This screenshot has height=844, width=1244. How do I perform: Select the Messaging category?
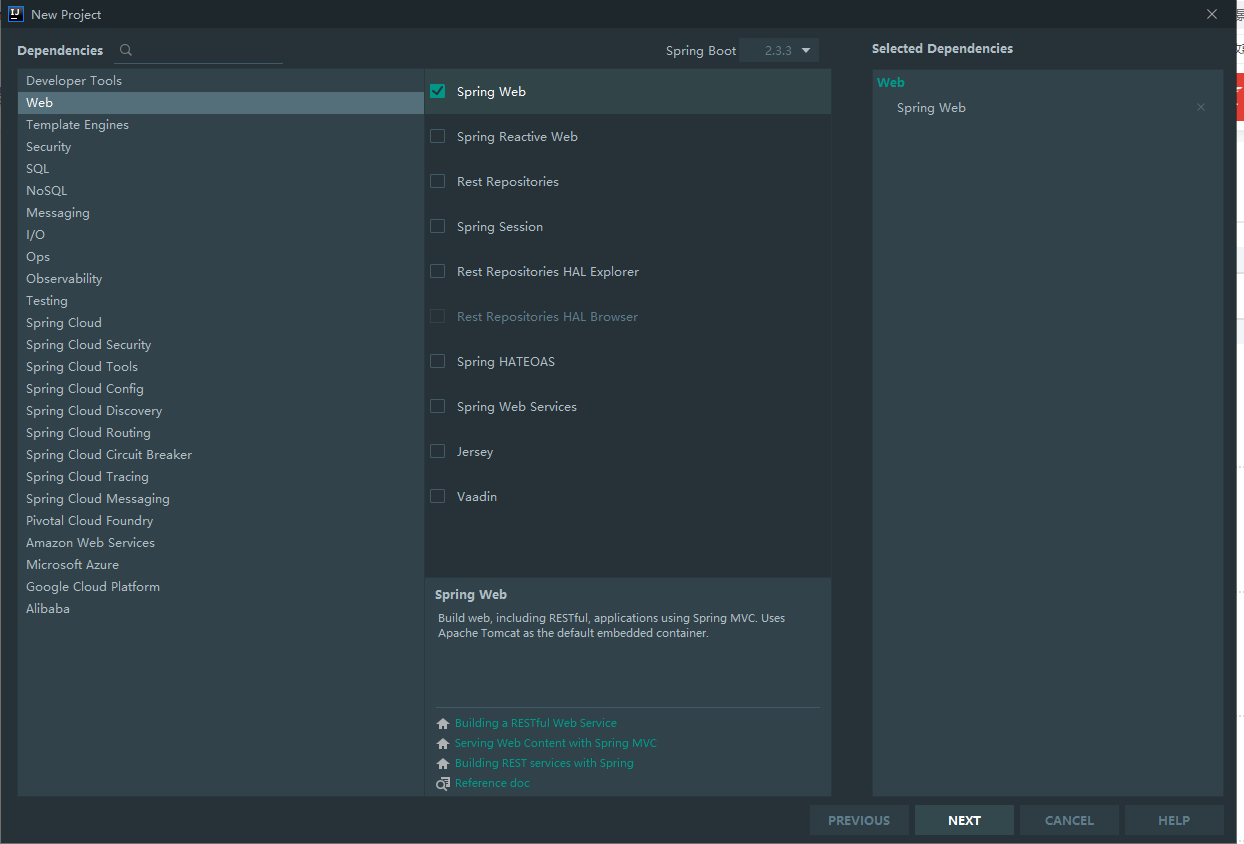(221, 213)
